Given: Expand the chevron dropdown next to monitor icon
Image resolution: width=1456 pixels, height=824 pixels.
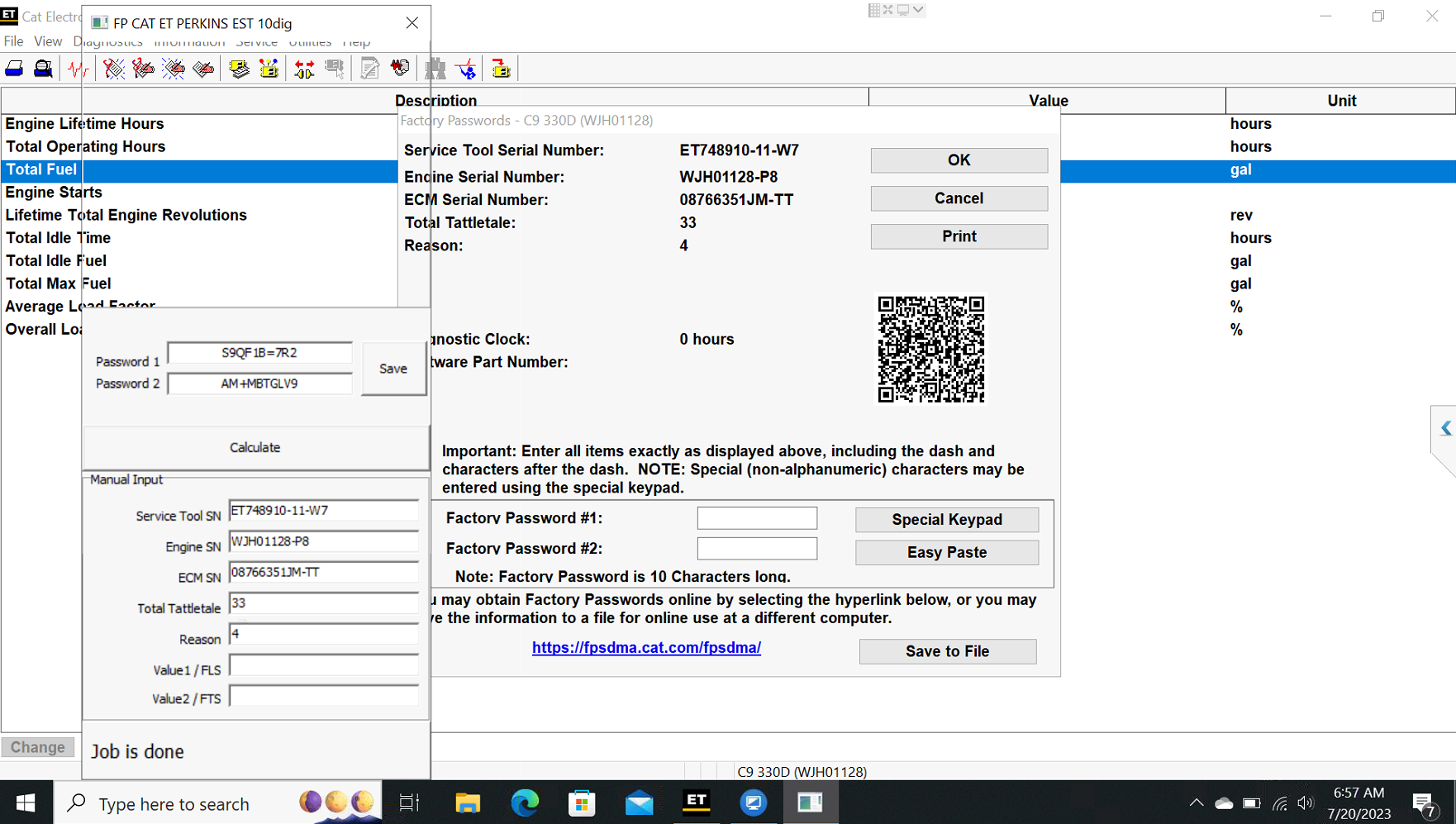Looking at the screenshot, I should click(x=920, y=10).
